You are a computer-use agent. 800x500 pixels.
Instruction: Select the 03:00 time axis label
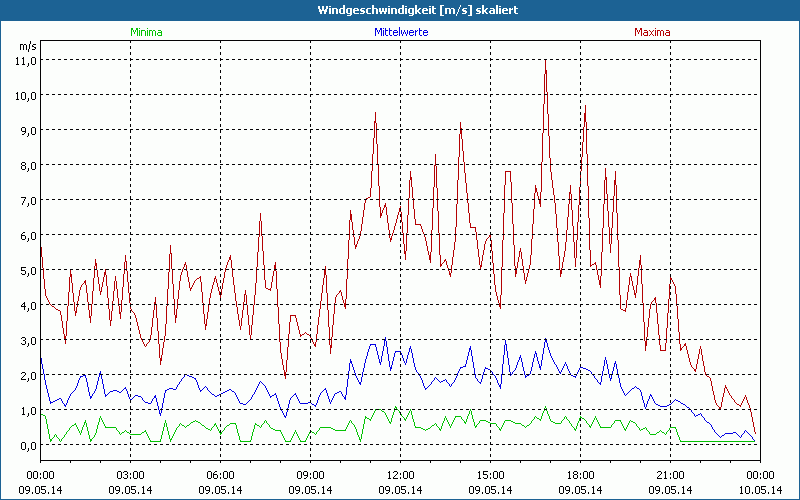tap(130, 474)
